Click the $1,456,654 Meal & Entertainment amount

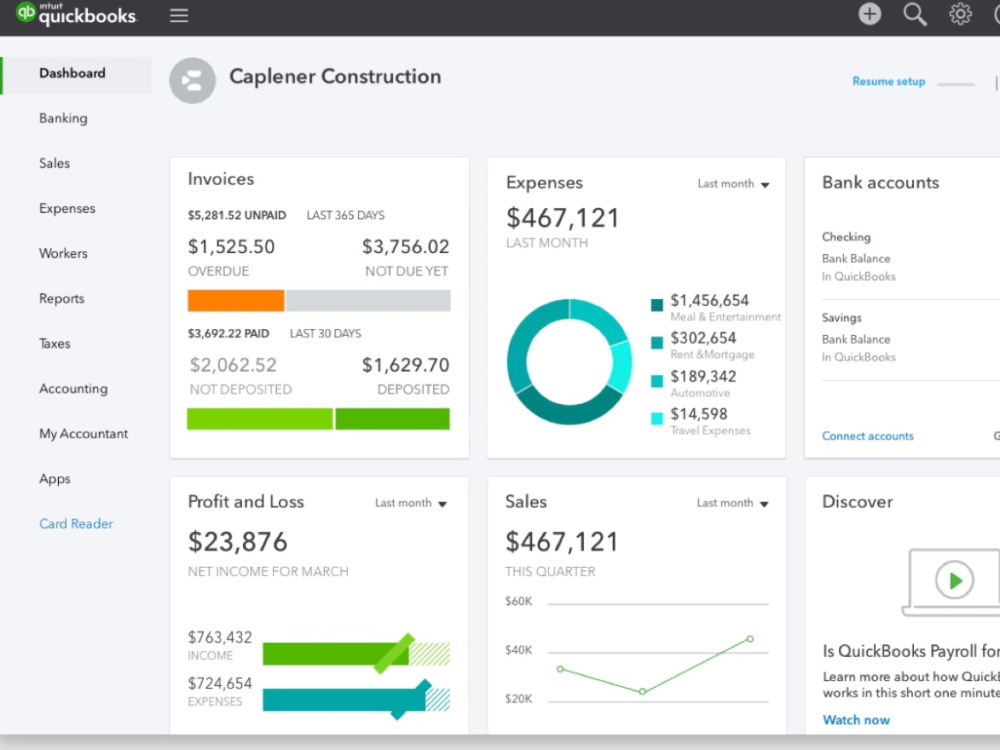709,300
